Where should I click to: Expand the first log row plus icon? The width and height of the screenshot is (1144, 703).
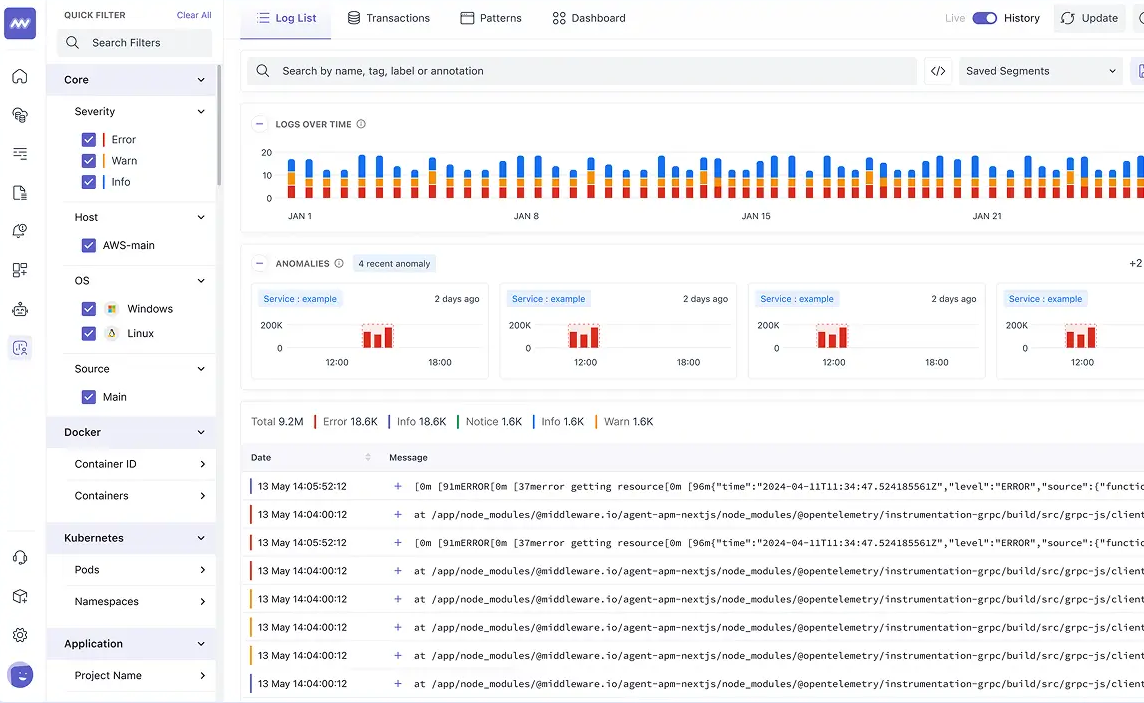click(398, 486)
